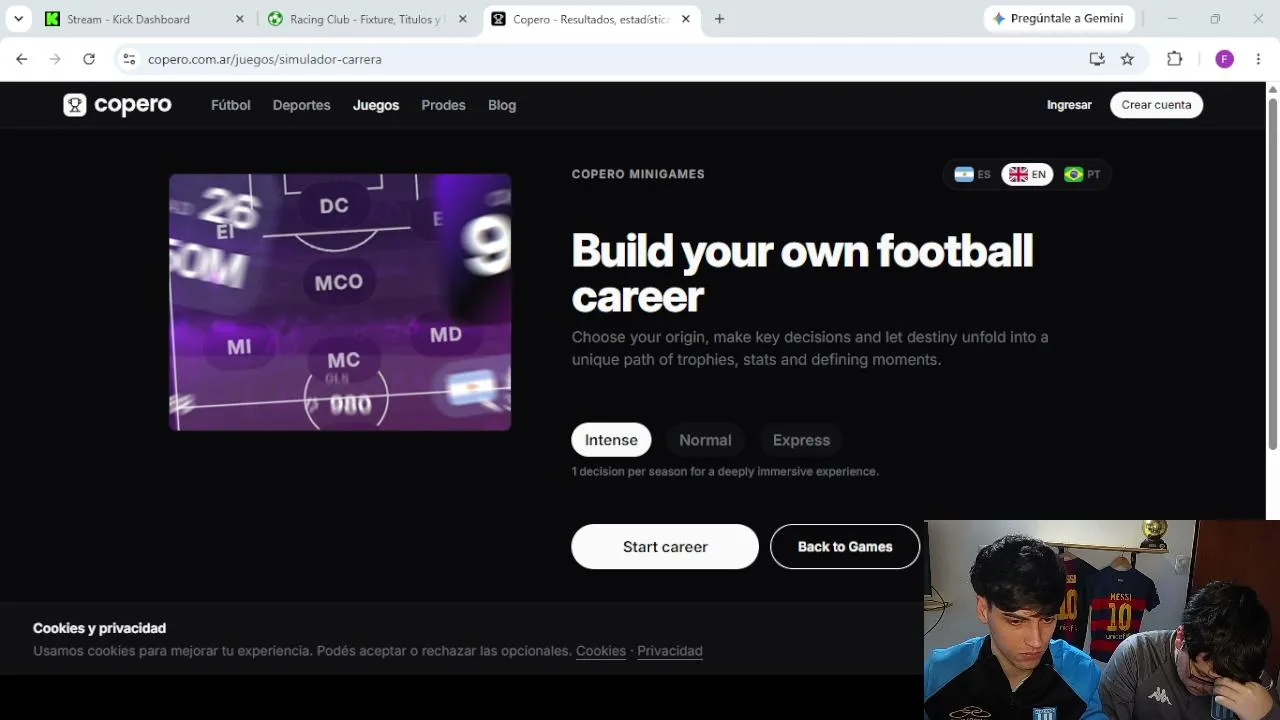Open the Cookies policy link

(601, 651)
